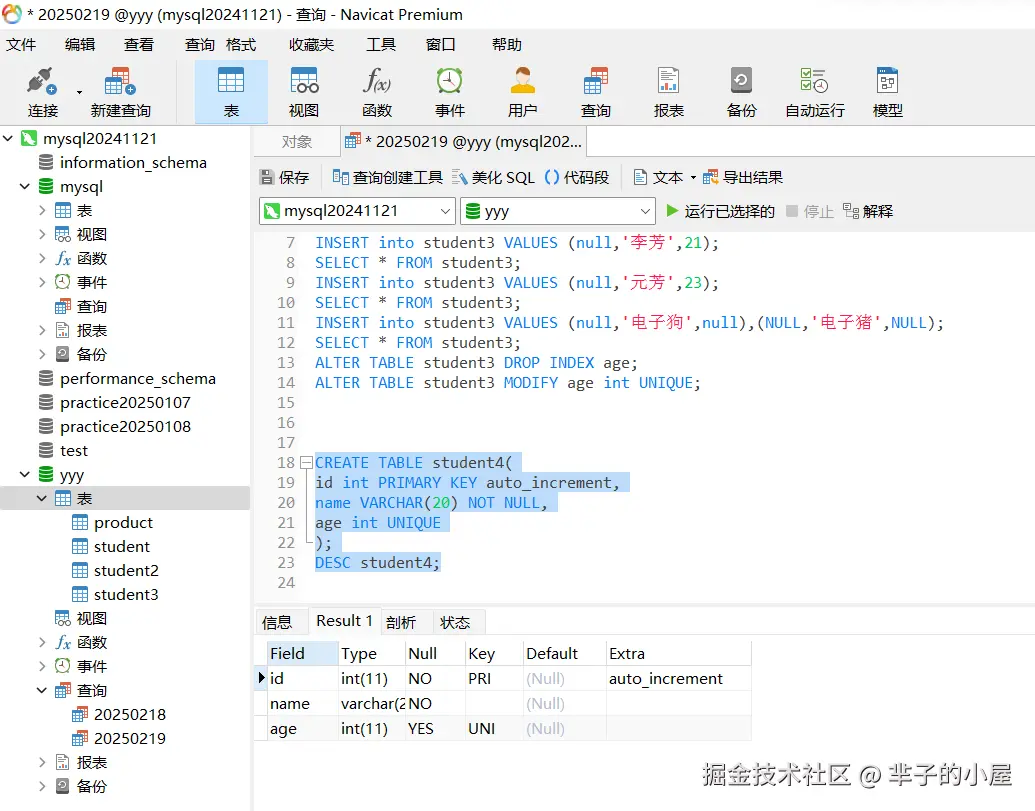Select information_schema database
The image size is (1035, 811).
pyautogui.click(x=133, y=162)
